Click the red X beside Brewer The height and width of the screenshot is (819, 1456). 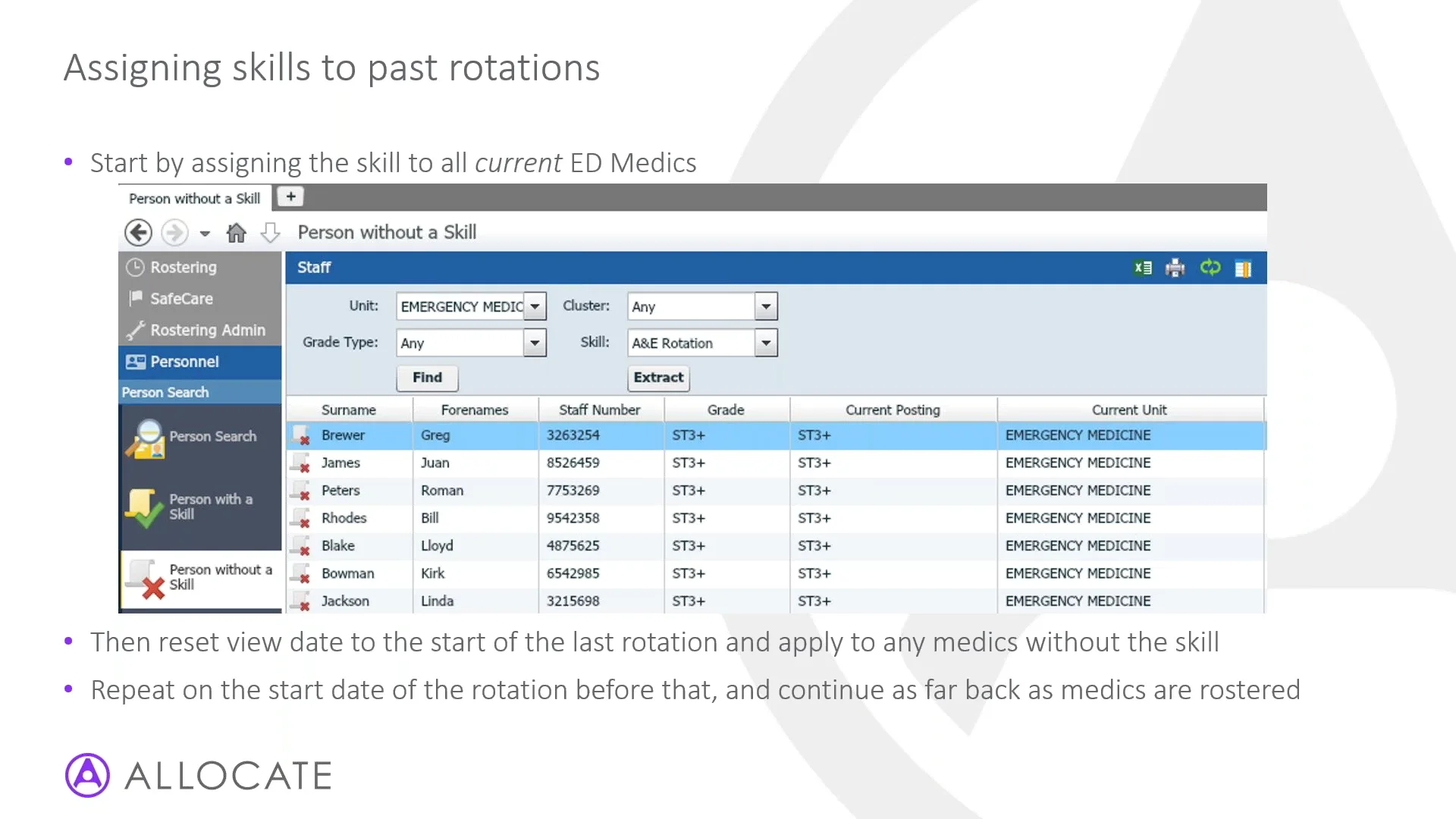point(301,438)
